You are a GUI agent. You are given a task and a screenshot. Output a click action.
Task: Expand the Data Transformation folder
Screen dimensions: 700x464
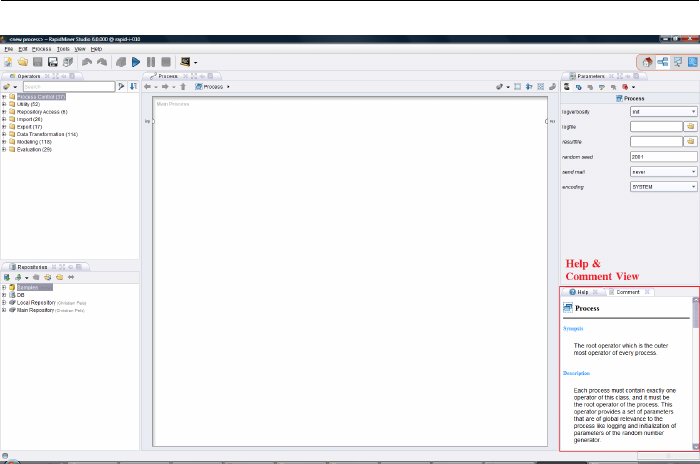pos(4,134)
